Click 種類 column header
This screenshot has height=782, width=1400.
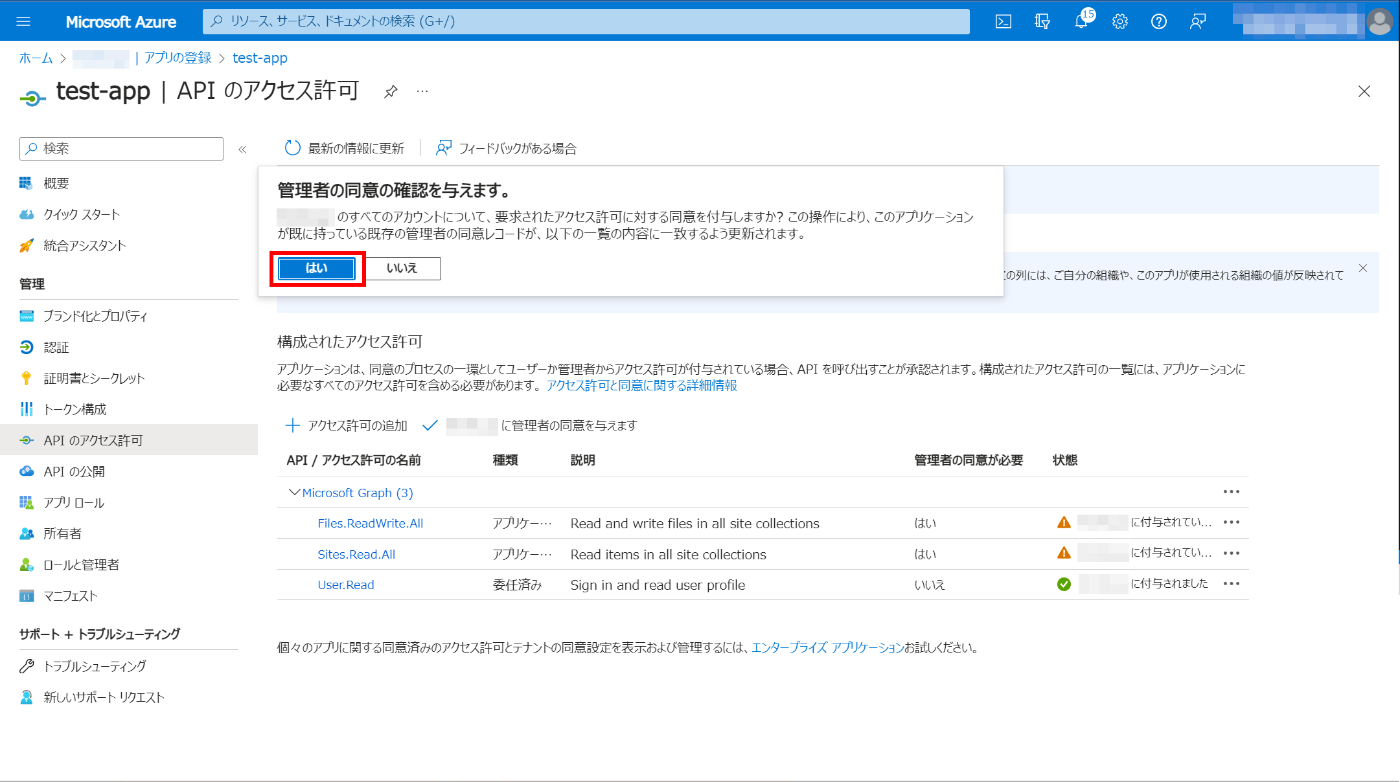(x=505, y=460)
